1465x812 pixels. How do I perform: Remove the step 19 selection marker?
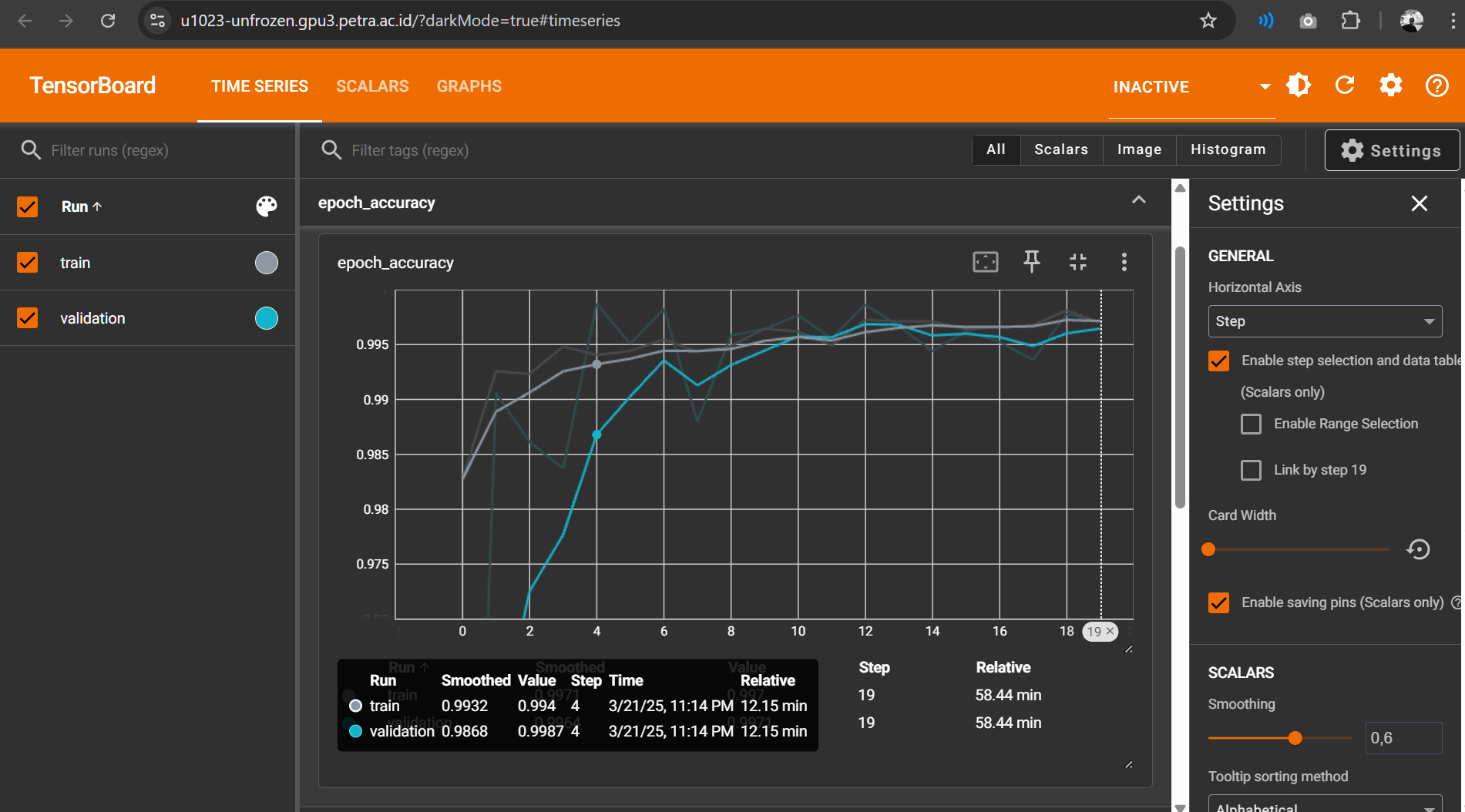coord(1110,631)
